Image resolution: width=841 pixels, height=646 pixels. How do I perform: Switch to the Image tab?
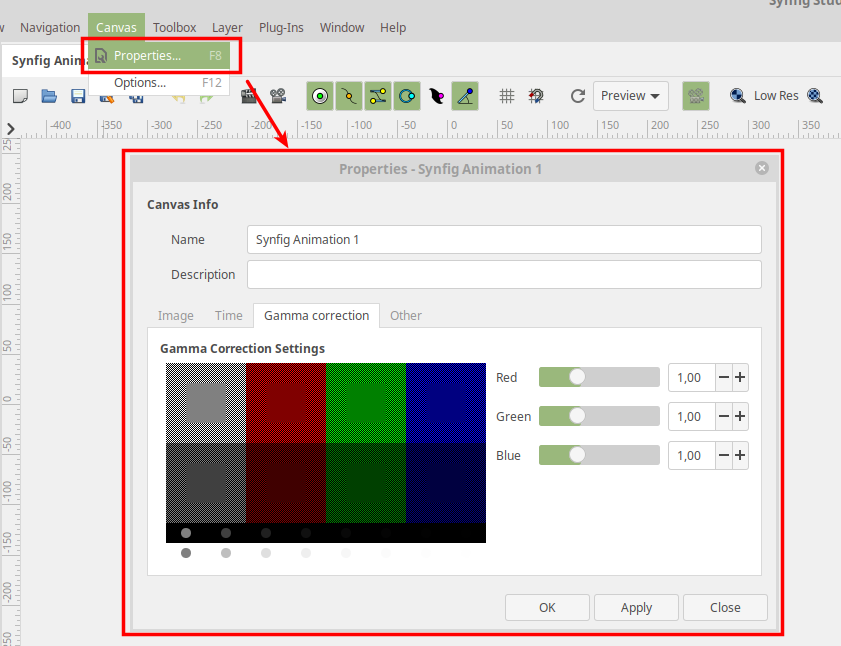(x=175, y=315)
